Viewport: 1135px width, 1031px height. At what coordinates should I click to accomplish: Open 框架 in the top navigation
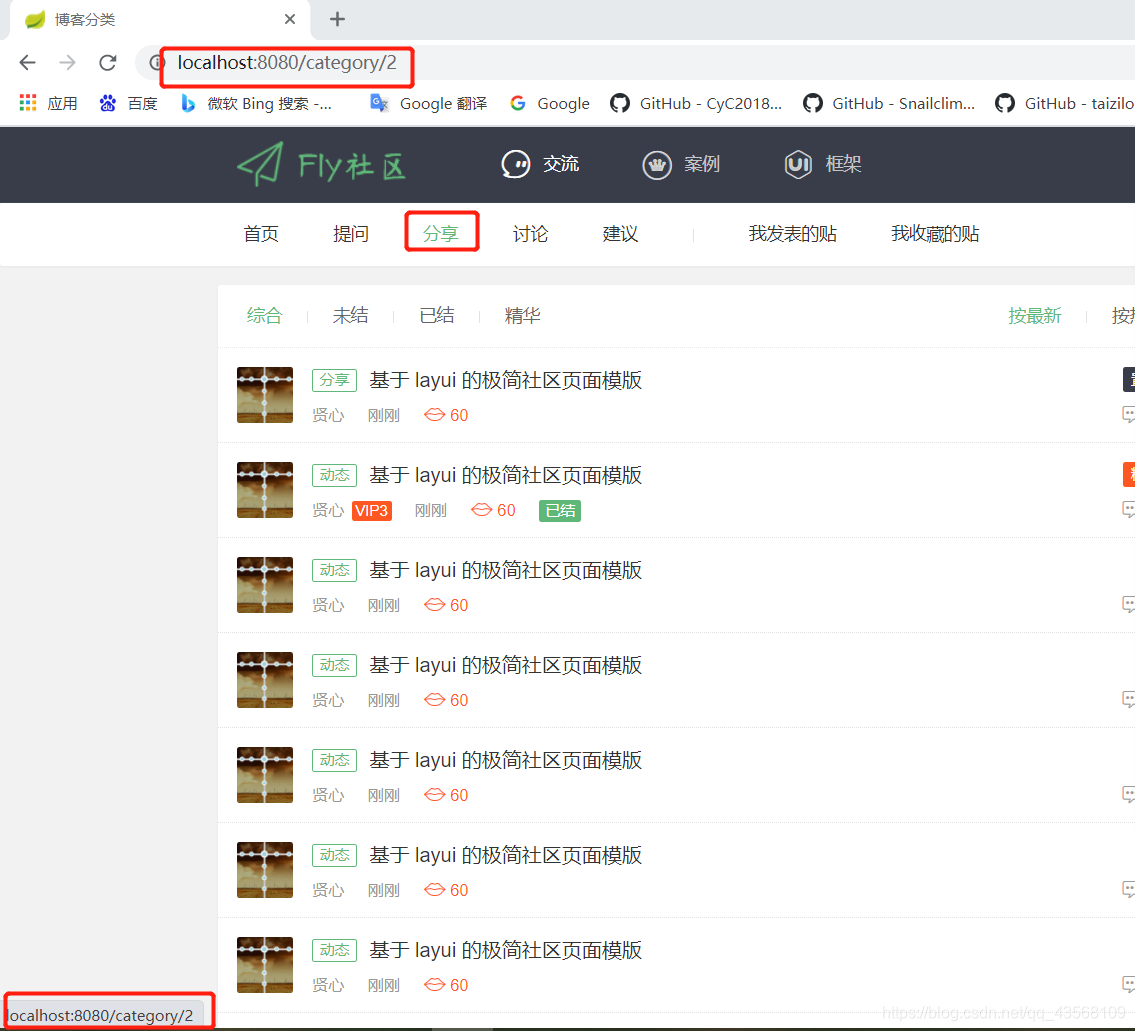point(823,164)
